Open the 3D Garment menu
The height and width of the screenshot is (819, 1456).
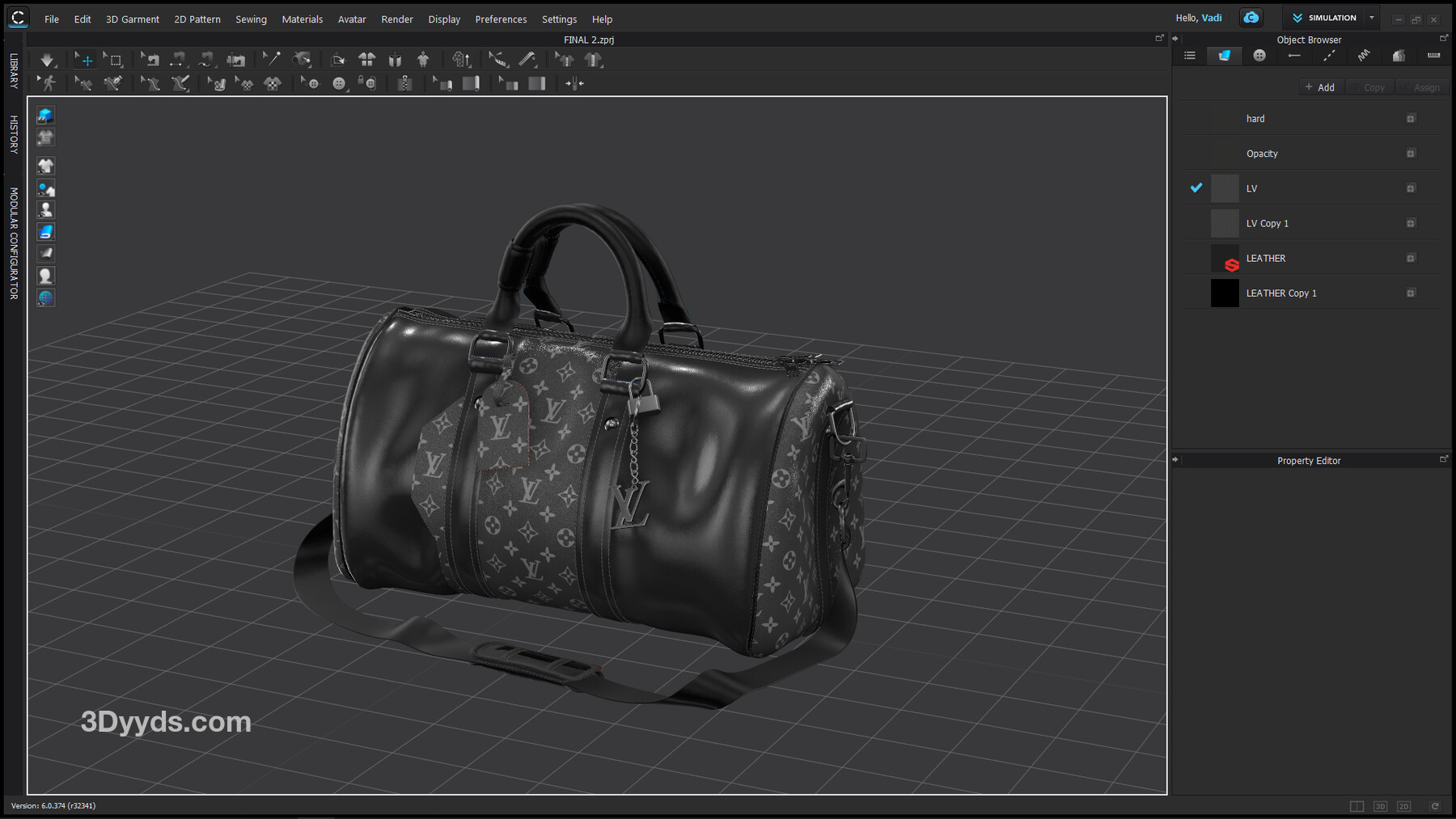click(133, 19)
